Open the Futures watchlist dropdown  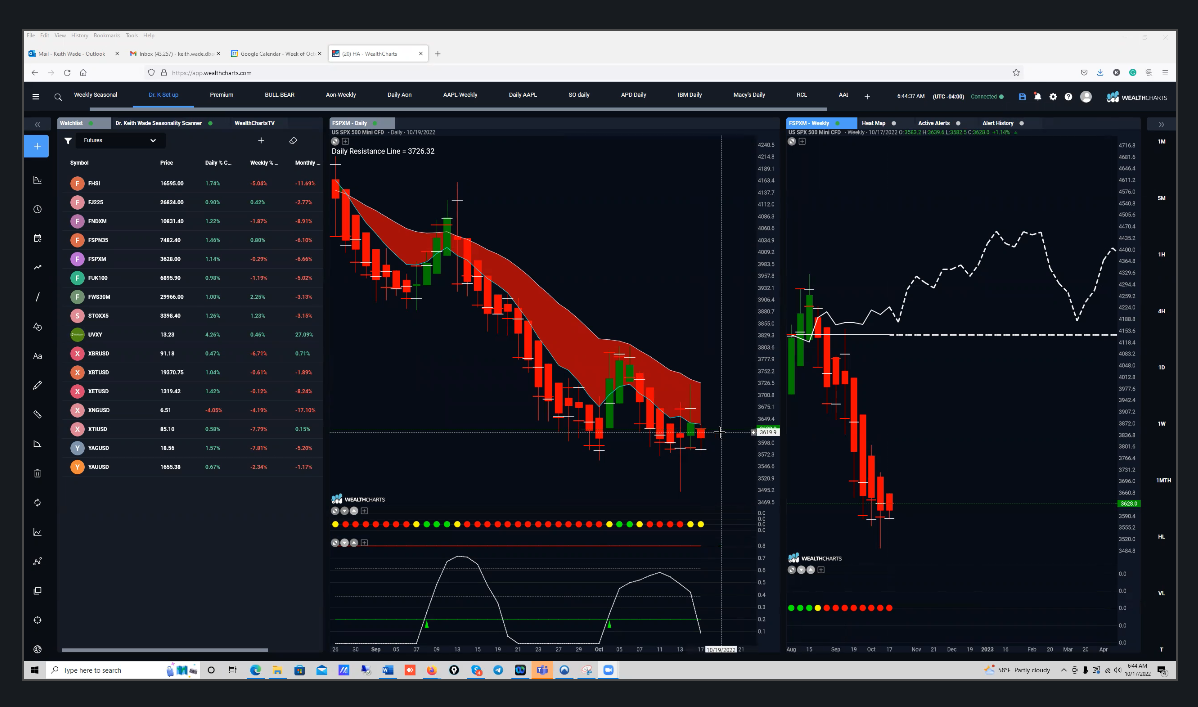point(119,141)
